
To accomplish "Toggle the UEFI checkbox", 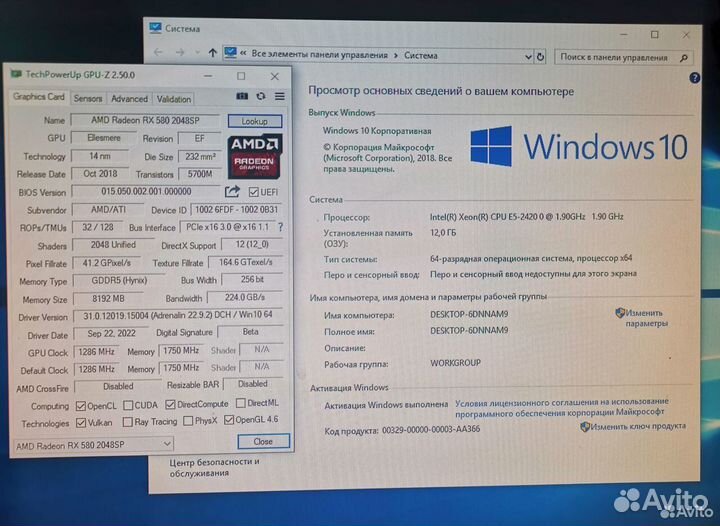I will pyautogui.click(x=254, y=192).
